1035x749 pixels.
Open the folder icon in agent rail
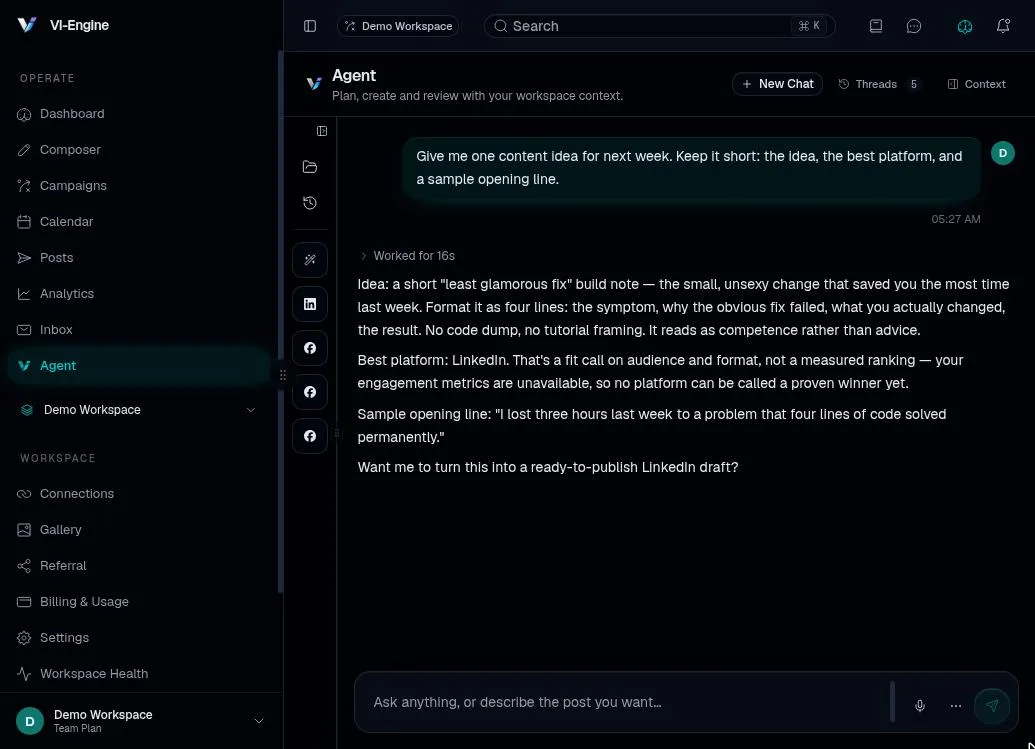click(x=310, y=166)
